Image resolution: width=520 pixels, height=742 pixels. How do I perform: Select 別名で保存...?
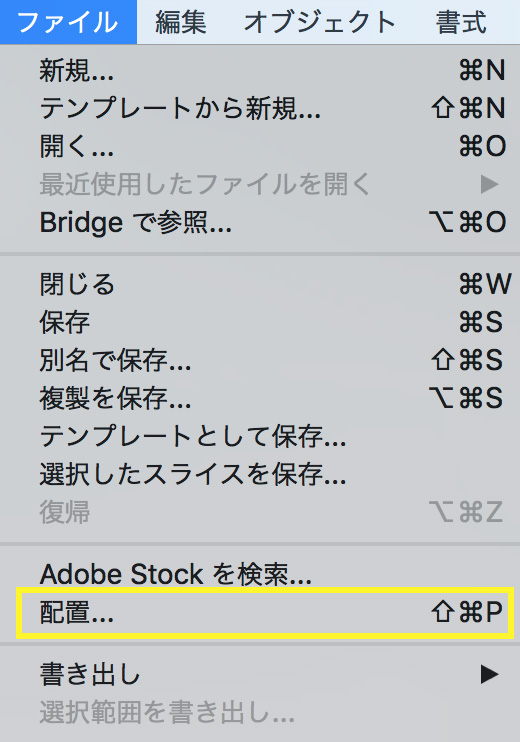260,360
